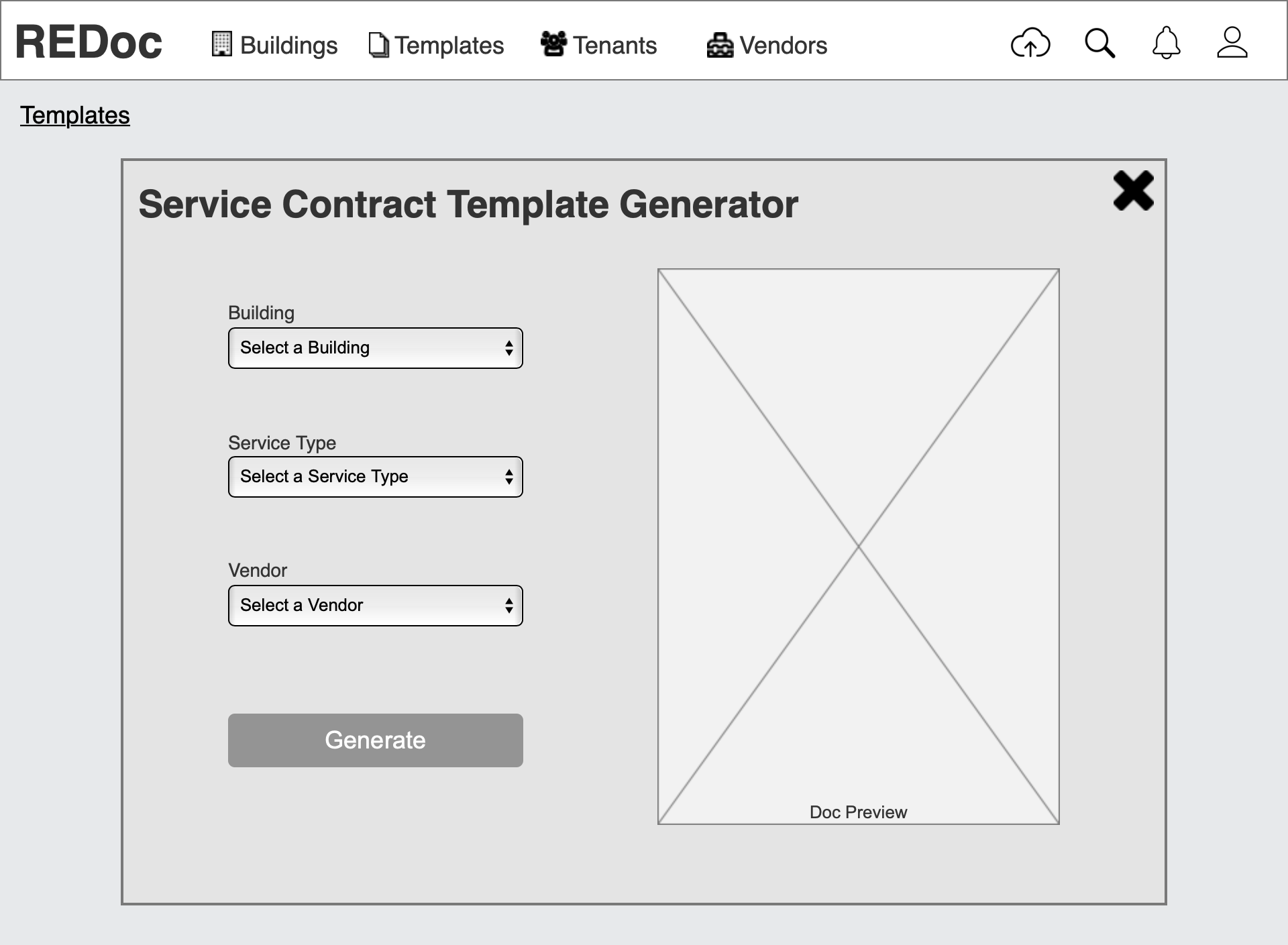Screen dimensions: 1288x945
Task: Click the Templates document icon in navbar
Action: [x=379, y=45]
